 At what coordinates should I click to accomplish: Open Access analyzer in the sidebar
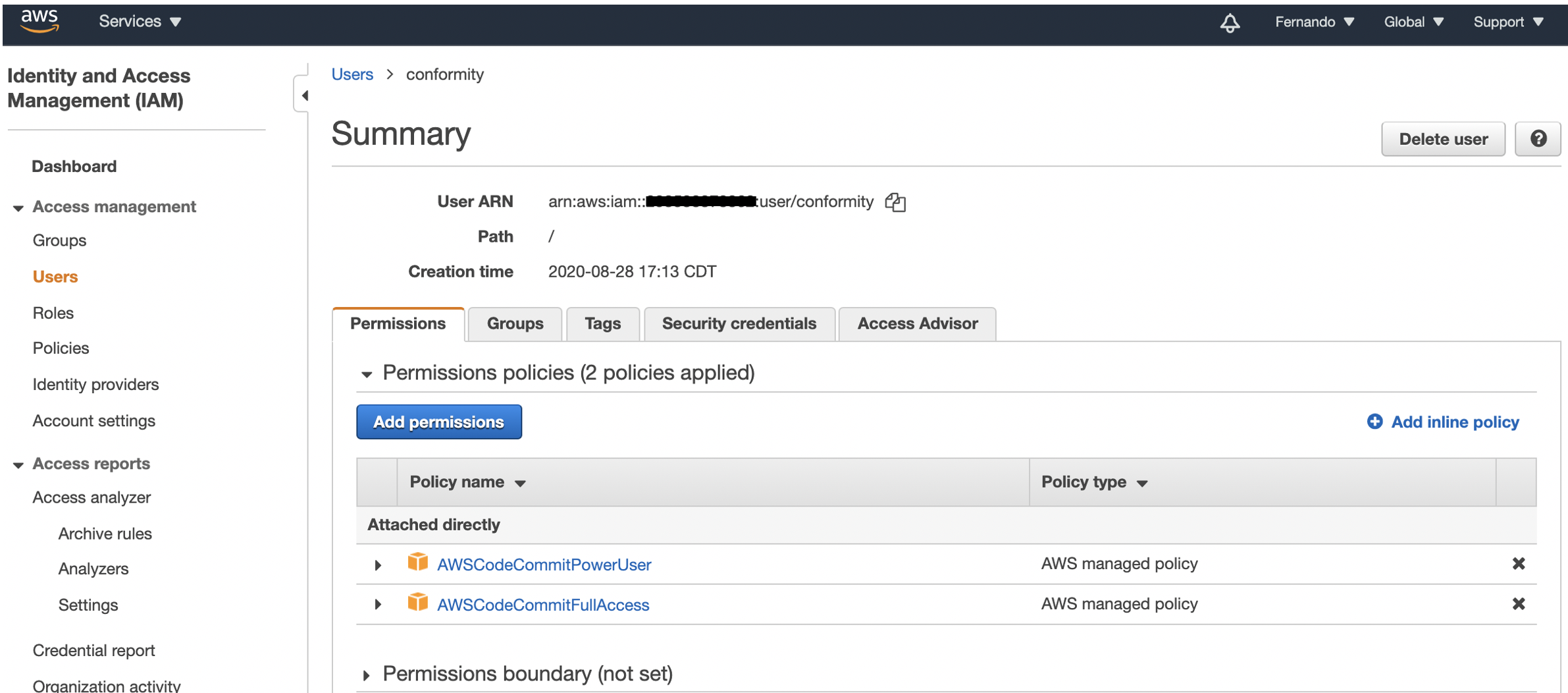[x=91, y=497]
